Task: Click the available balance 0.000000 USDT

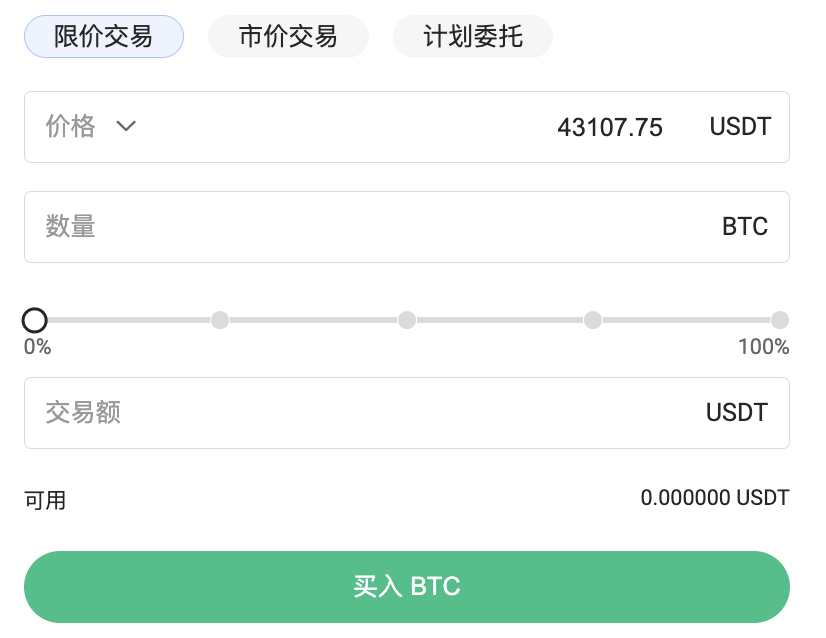Action: 715,497
